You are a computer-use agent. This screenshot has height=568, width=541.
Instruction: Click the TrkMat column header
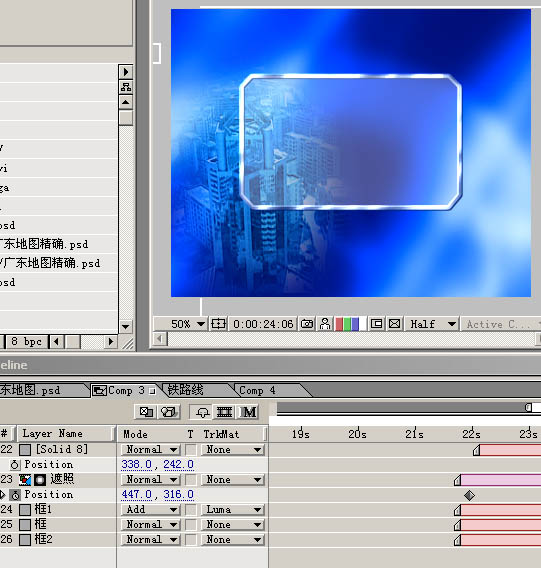tap(221, 434)
